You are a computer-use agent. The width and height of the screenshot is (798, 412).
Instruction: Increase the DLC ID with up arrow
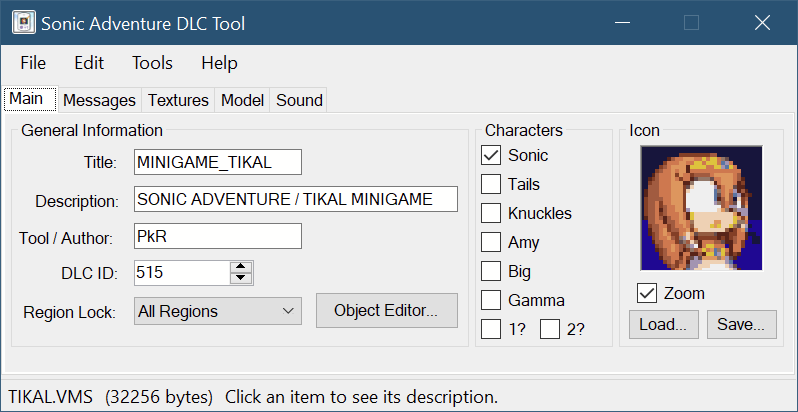pos(241,267)
